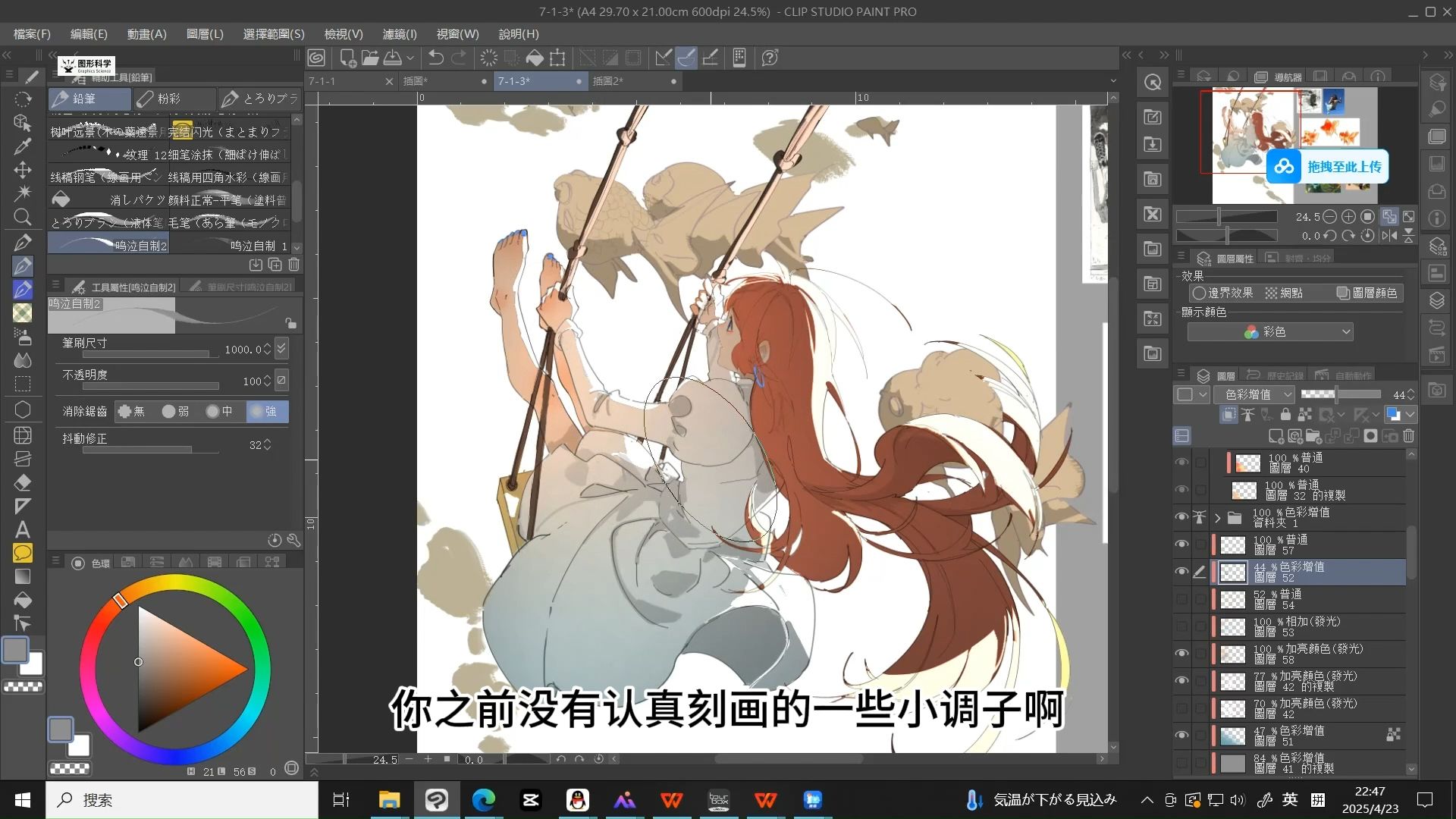
Task: Select the 邊界效果 border effect option
Action: tap(1222, 293)
